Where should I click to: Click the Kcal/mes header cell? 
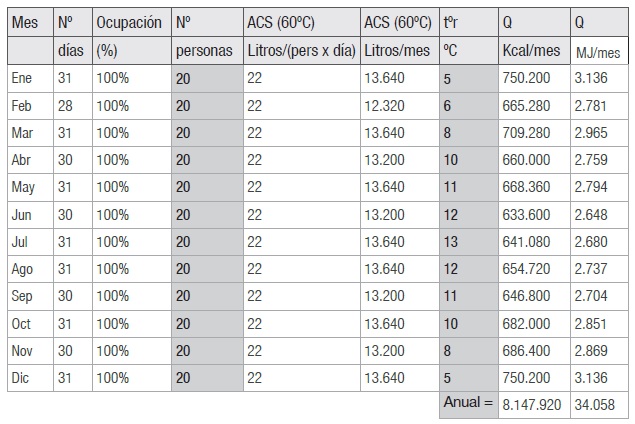pyautogui.click(x=531, y=51)
